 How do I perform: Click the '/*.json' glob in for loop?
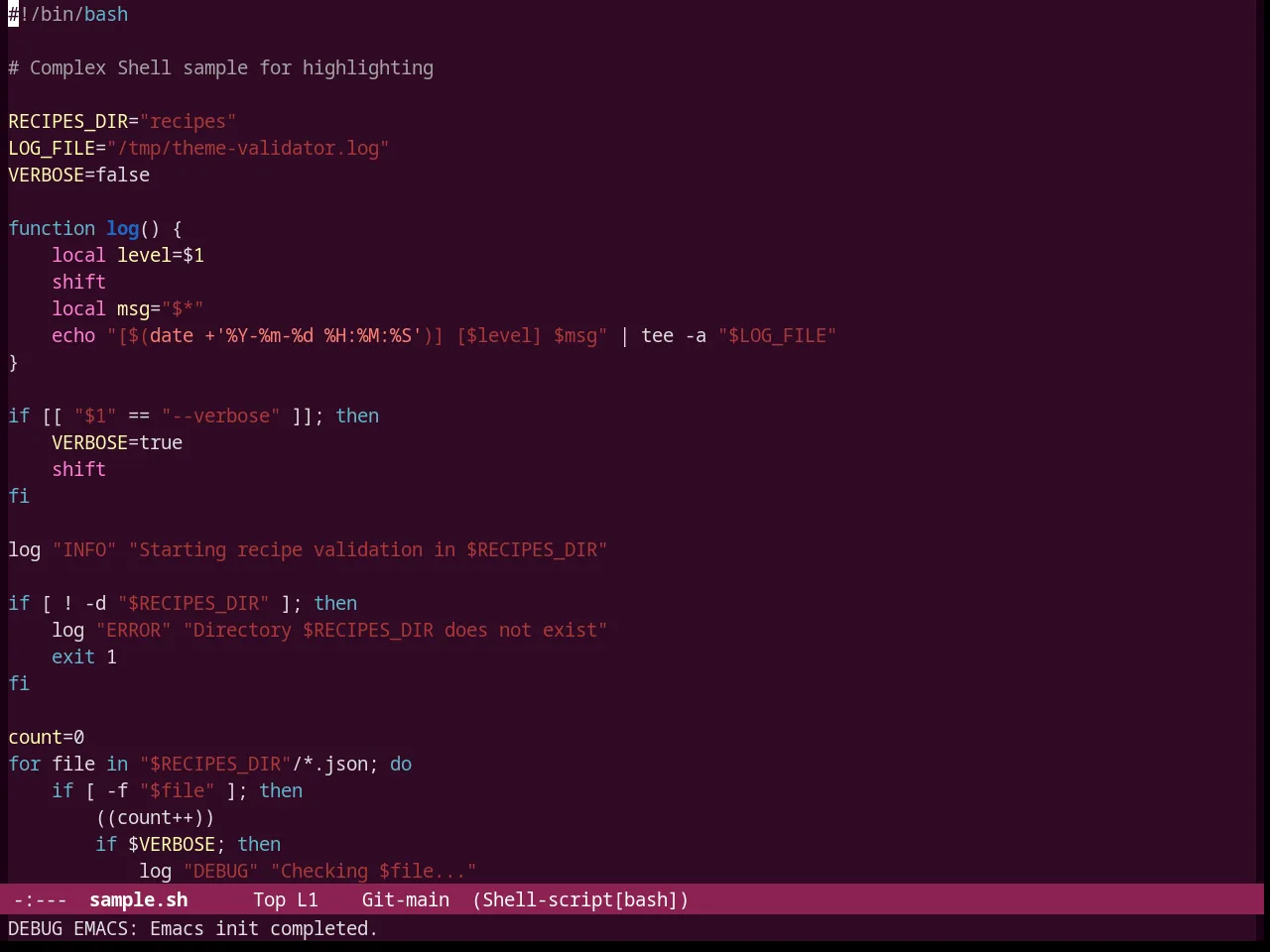coord(329,764)
